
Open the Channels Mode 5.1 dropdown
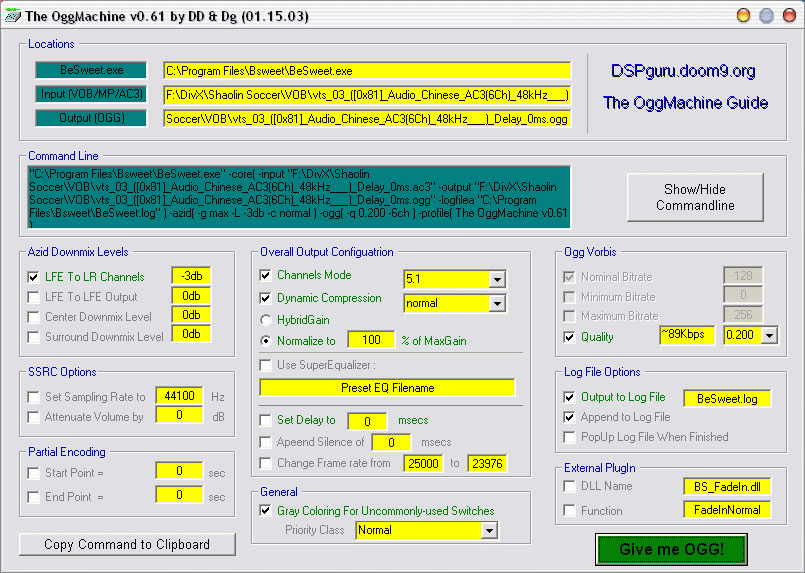tap(496, 279)
